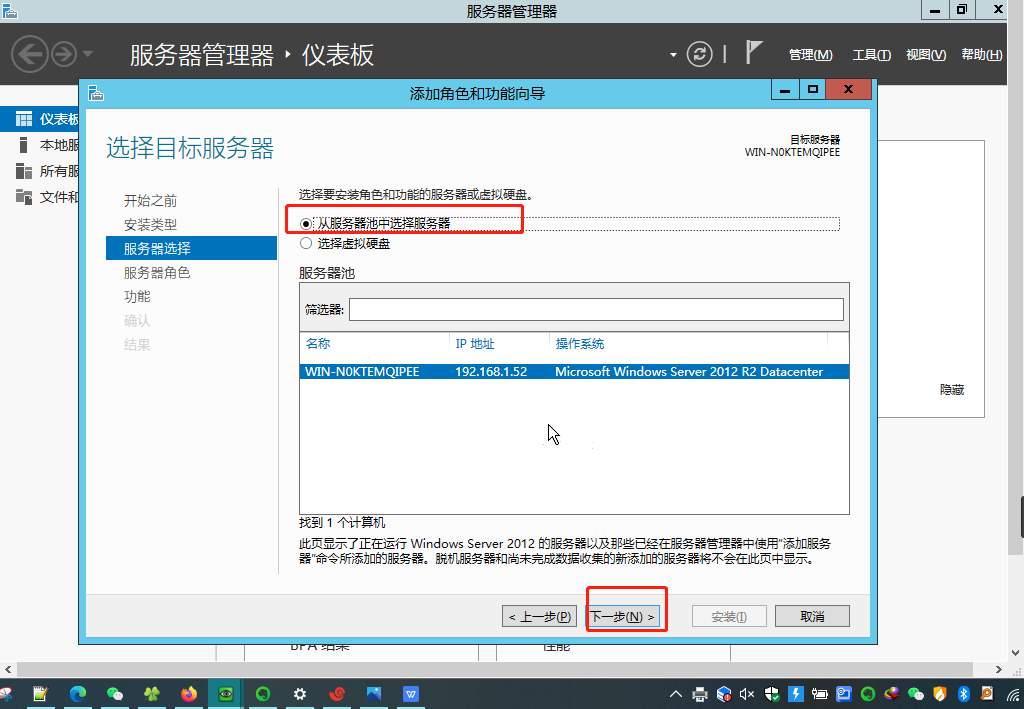The width and height of the screenshot is (1024, 709).
Task: Select 仪表板 in the left sidebar
Action: 39,119
